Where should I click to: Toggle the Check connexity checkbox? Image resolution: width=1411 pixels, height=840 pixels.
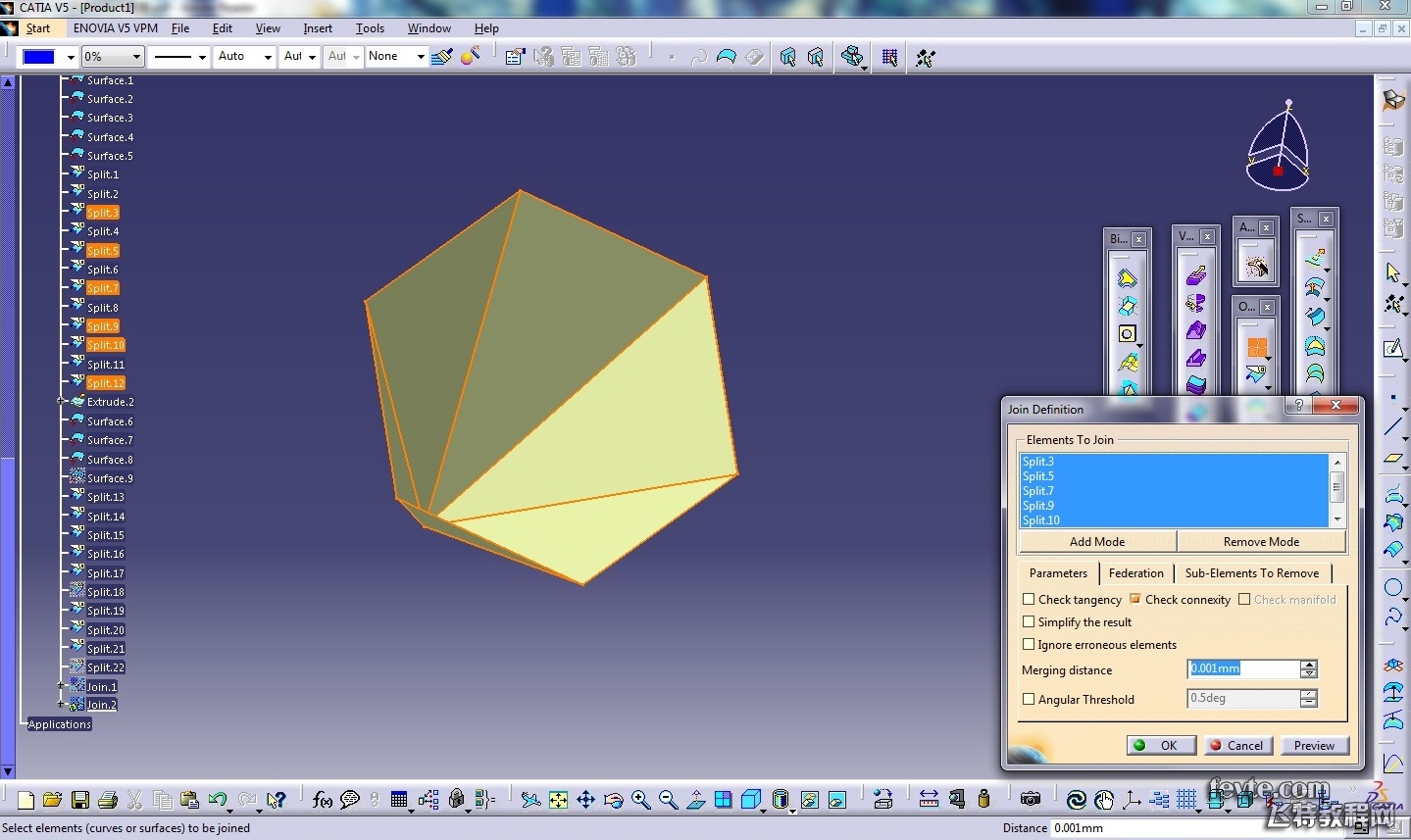tap(1135, 599)
